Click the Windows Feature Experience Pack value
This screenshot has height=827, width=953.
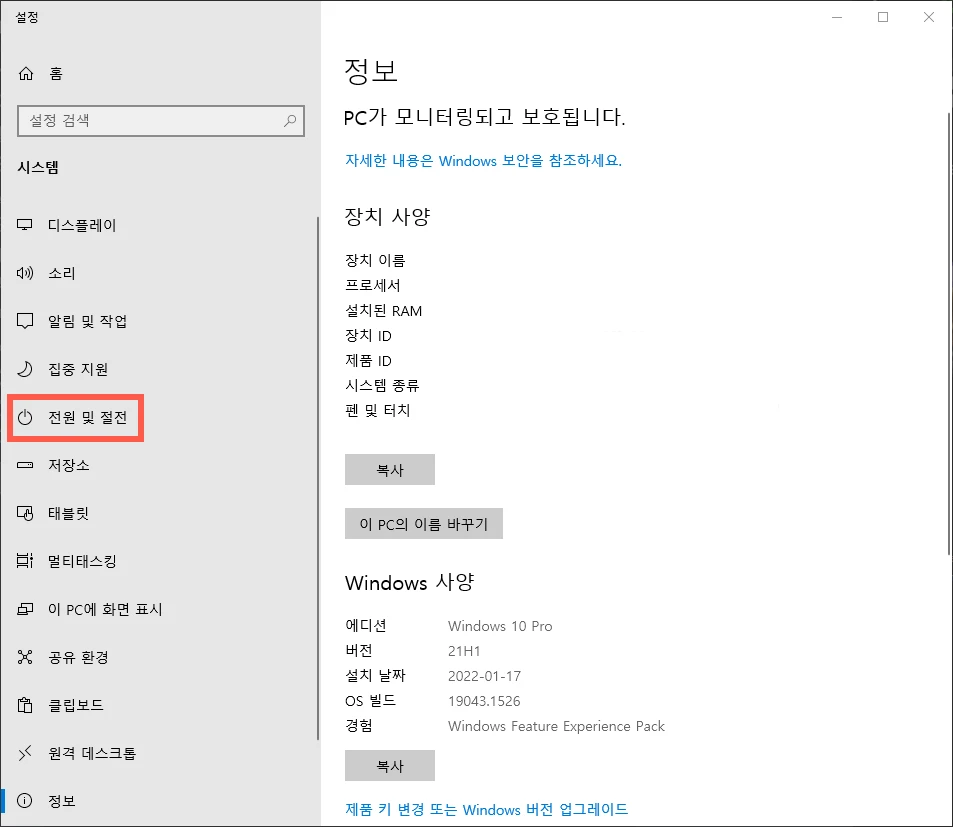(x=556, y=726)
